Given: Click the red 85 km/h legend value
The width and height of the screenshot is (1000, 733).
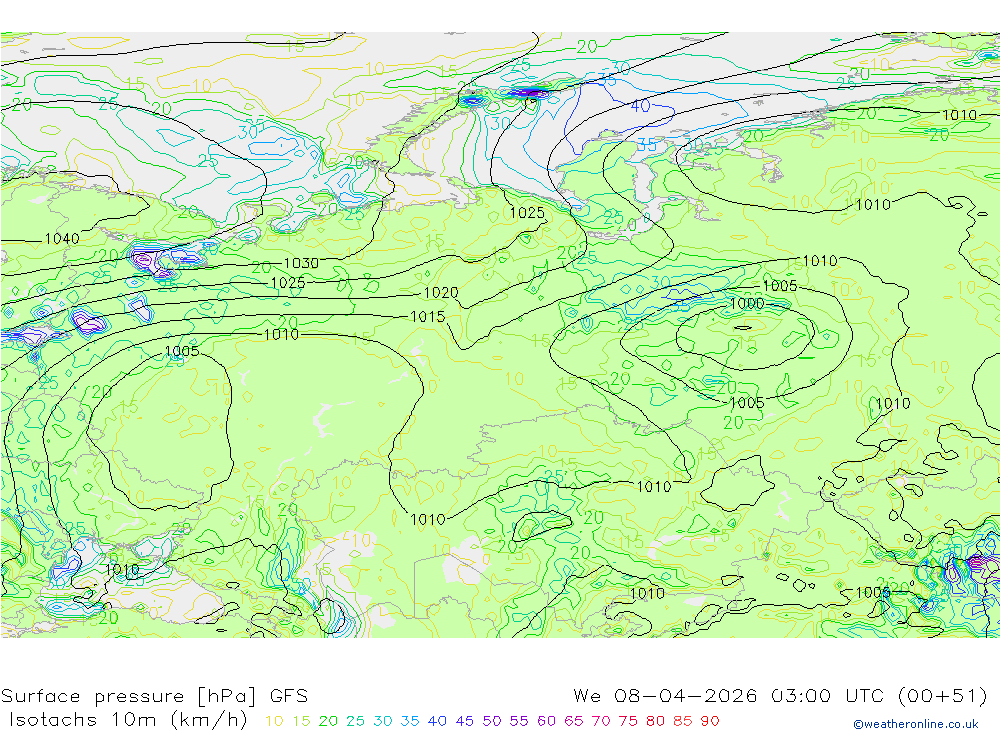Looking at the screenshot, I should pos(682,721).
